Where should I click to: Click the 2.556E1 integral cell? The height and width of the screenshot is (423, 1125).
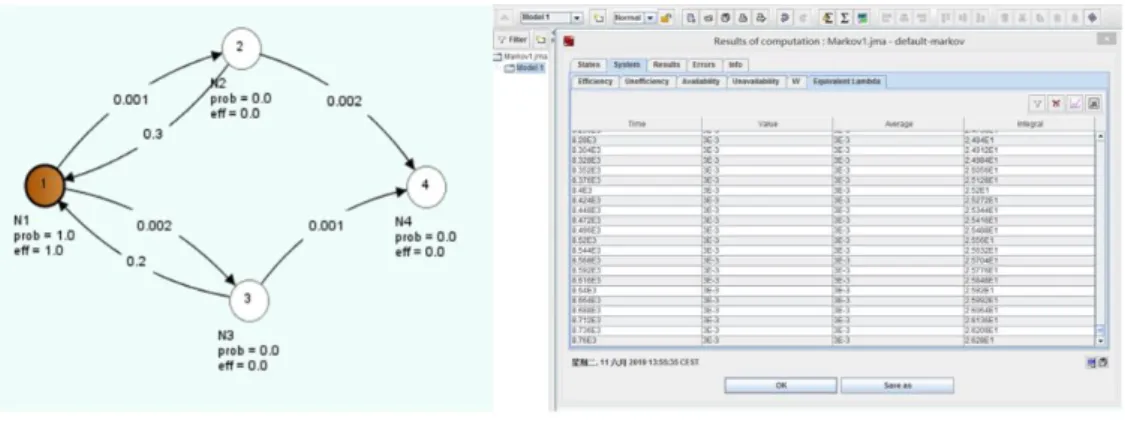coord(1029,240)
